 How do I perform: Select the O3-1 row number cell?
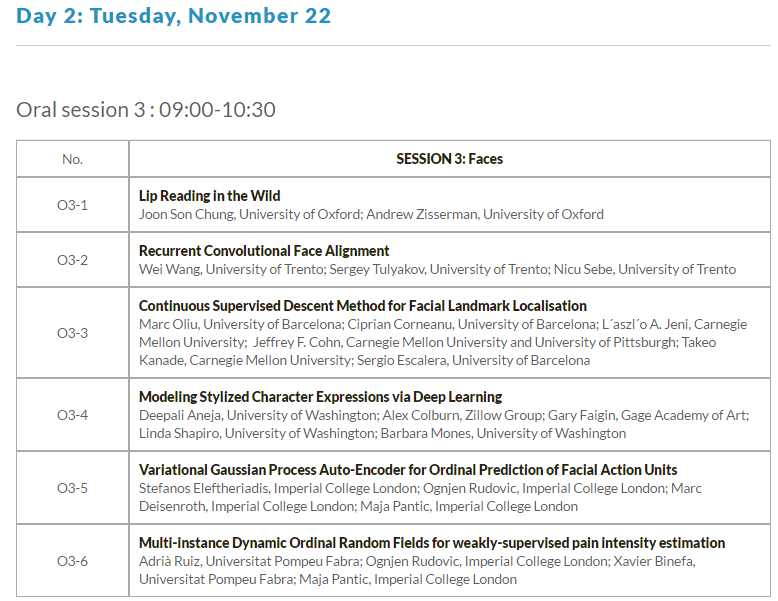click(72, 205)
